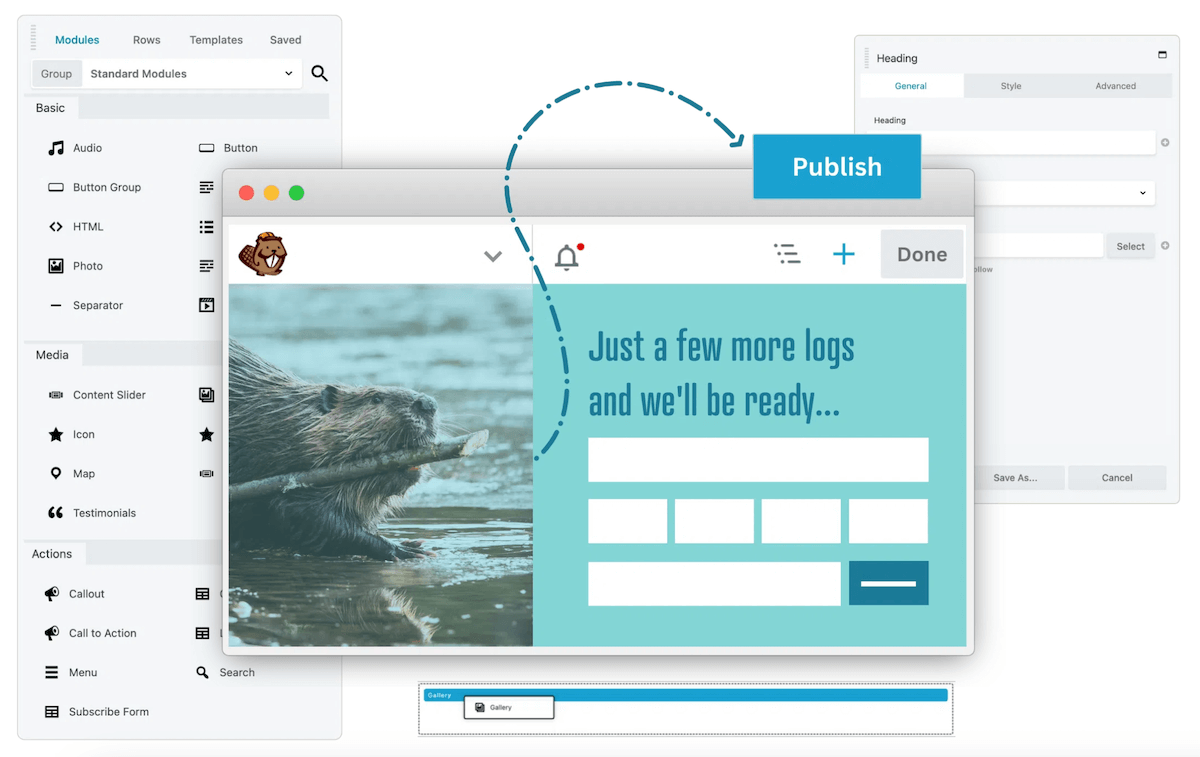Image resolution: width=1200 pixels, height=757 pixels.
Task: Open the Advanced tab
Action: pos(1116,86)
